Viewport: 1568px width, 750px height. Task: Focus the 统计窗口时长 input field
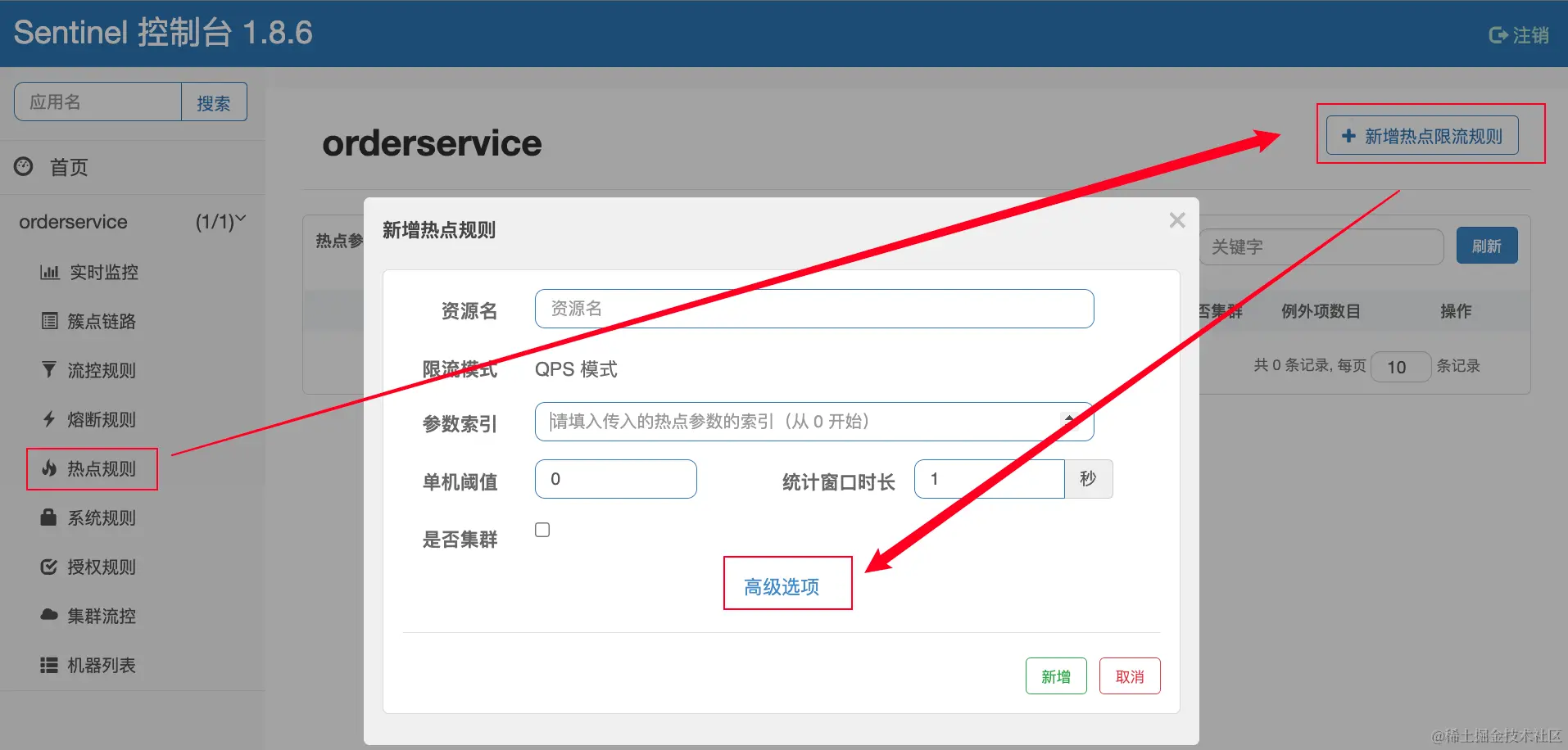(x=990, y=479)
